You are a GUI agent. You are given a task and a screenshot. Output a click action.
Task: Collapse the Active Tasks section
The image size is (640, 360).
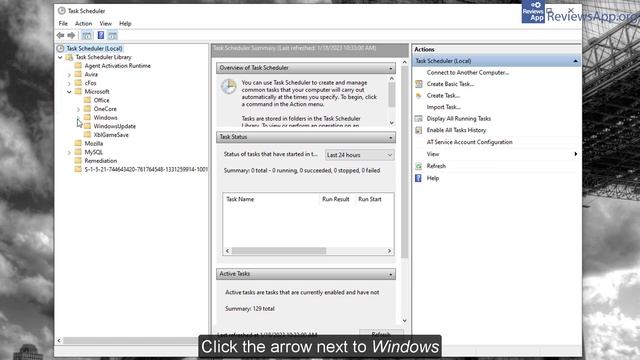coord(391,274)
